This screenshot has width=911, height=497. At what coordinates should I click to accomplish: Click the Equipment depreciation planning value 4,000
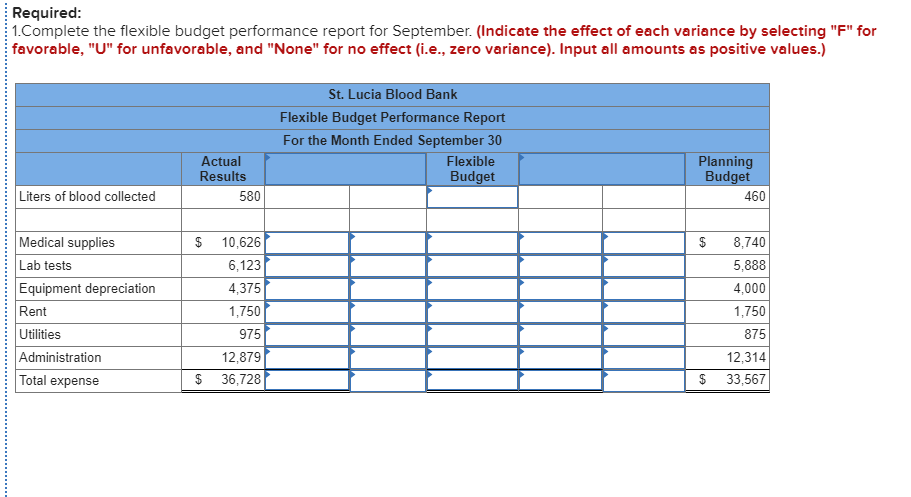[749, 288]
